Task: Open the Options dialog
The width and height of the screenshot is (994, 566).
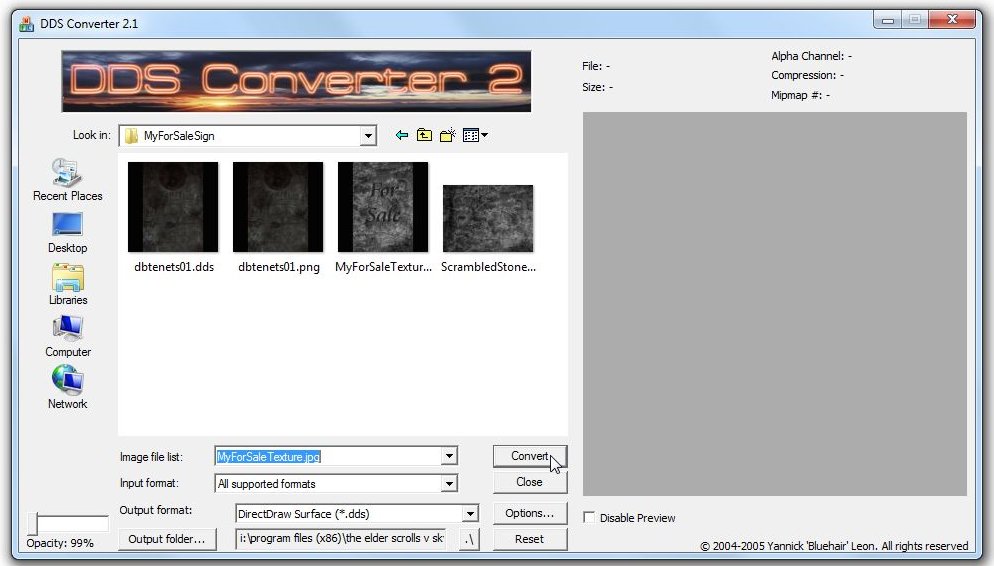Action: pos(530,513)
